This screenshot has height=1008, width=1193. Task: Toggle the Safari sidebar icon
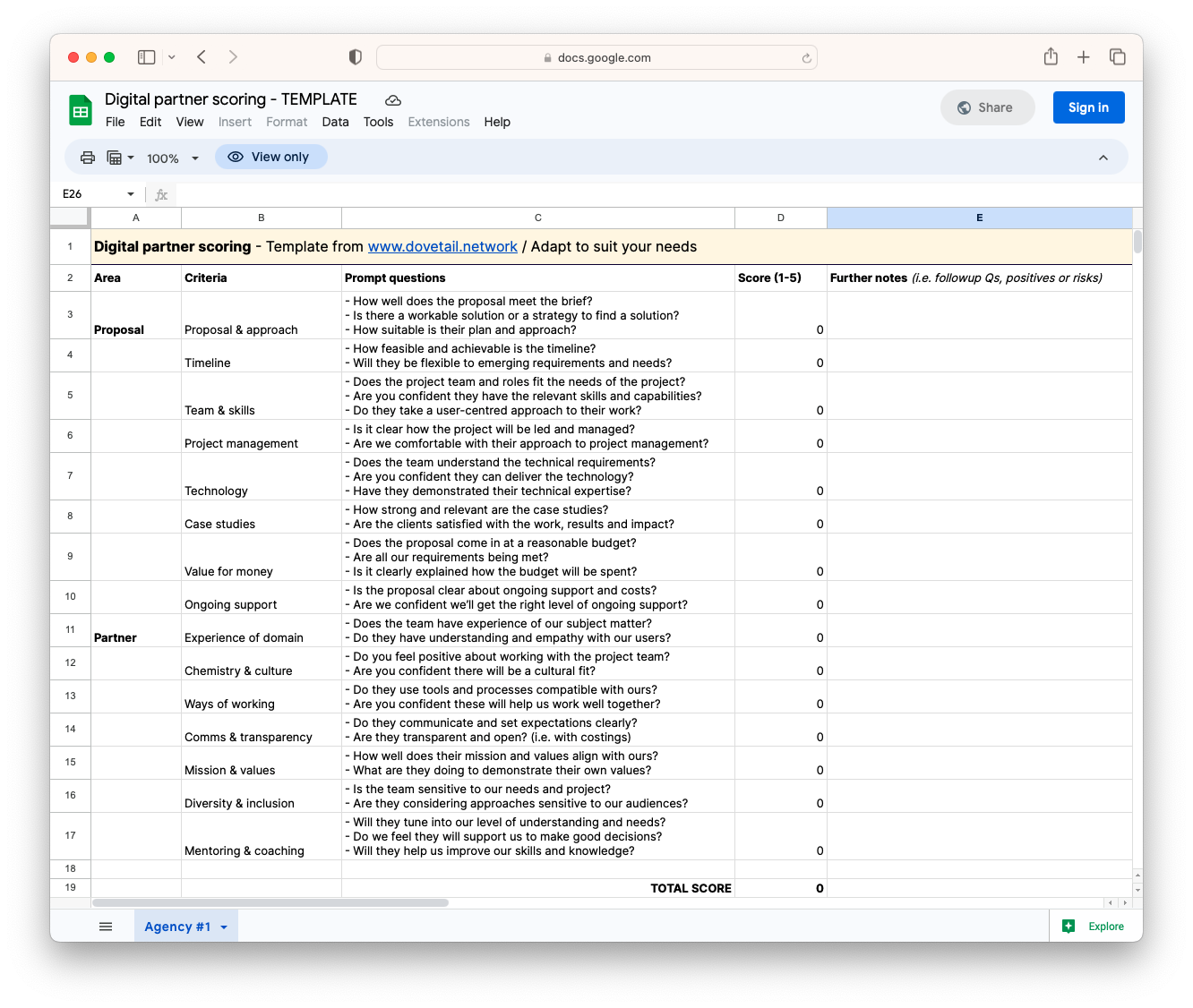coord(146,56)
